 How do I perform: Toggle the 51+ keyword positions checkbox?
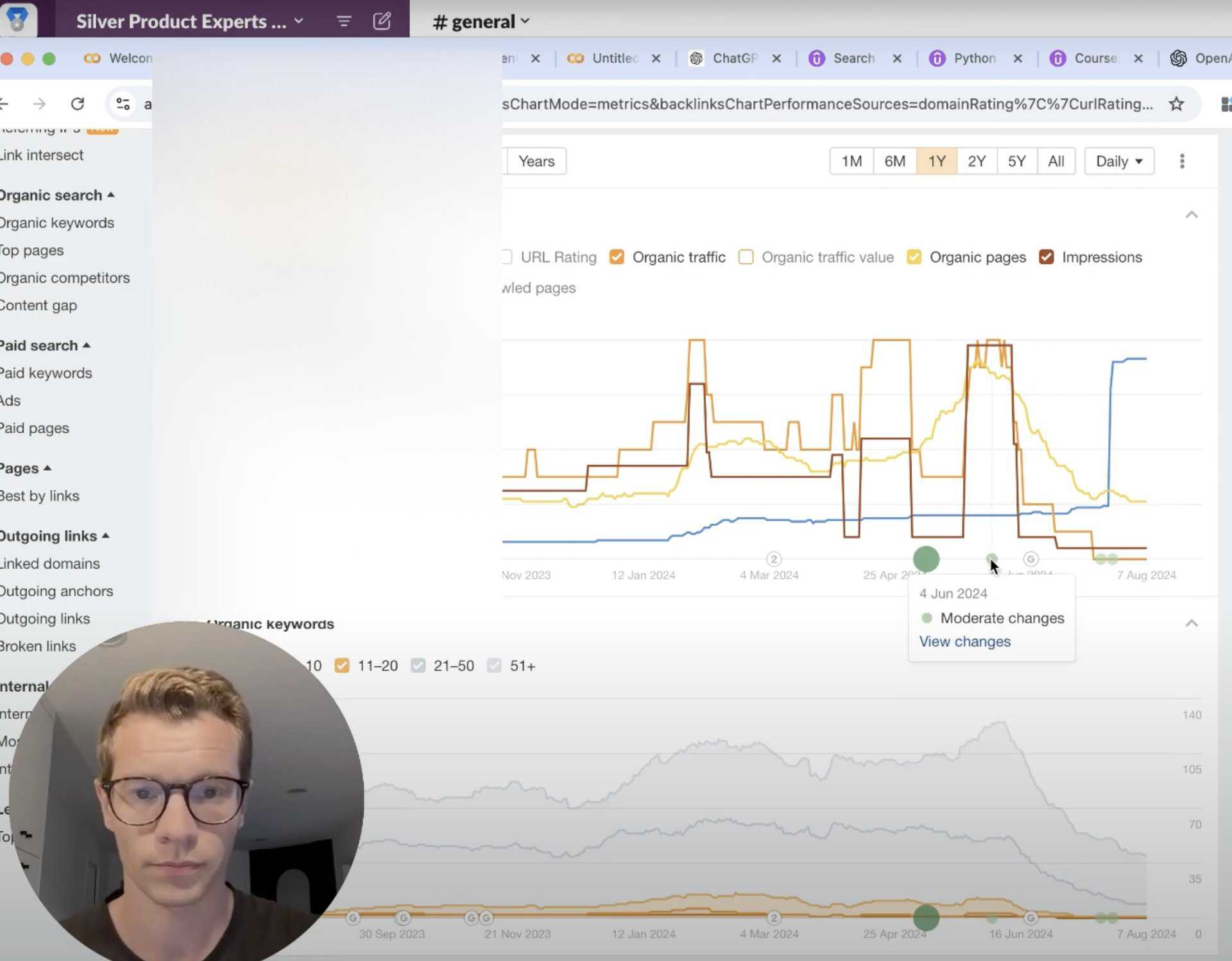(493, 665)
